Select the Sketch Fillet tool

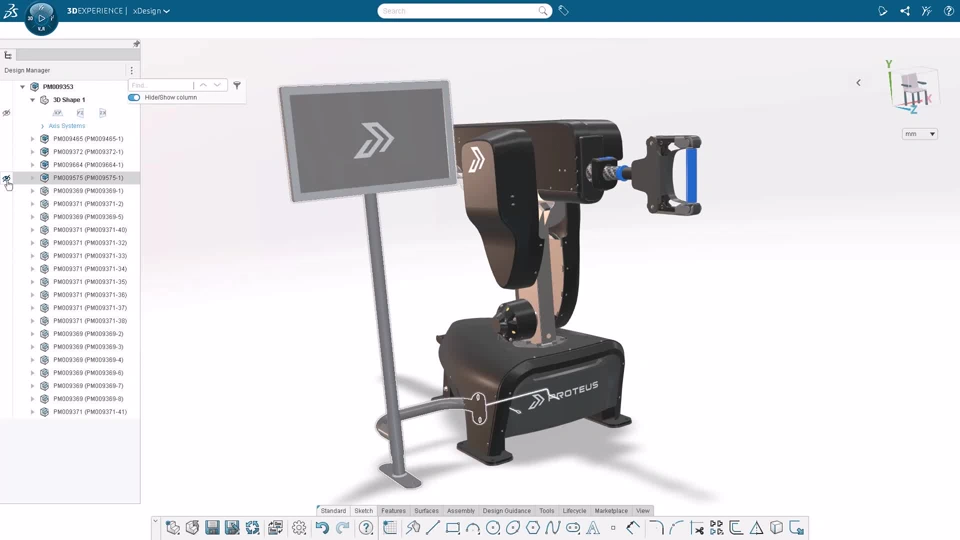(x=656, y=528)
